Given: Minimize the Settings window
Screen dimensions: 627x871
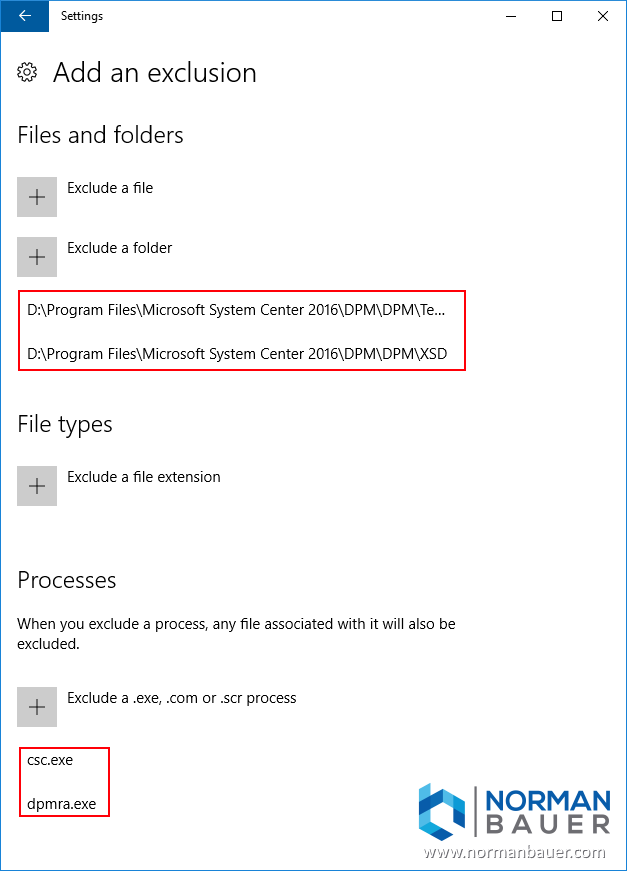Looking at the screenshot, I should (511, 16).
